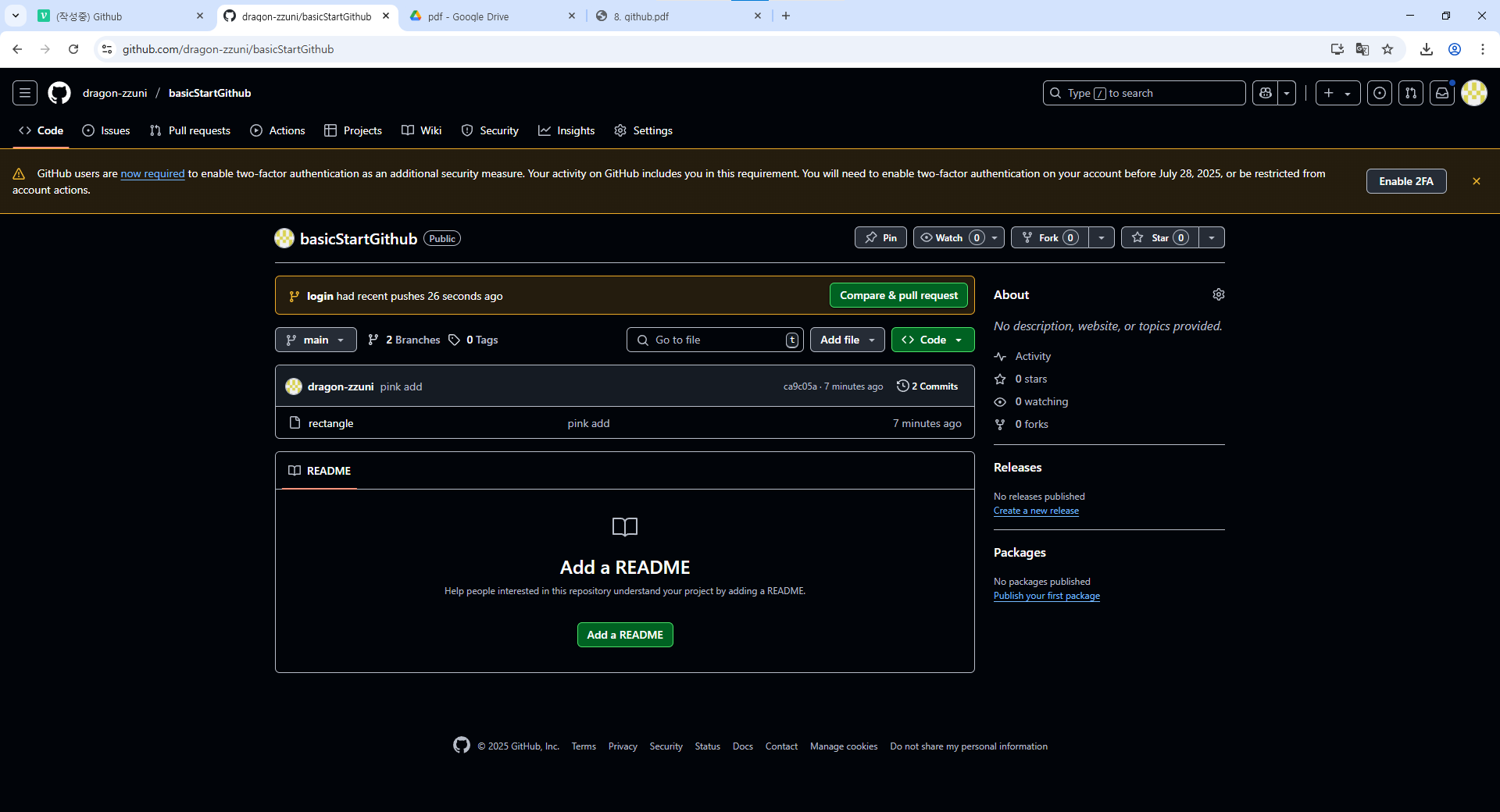This screenshot has width=1500, height=812.
Task: Open the Wiki tab
Action: pyautogui.click(x=422, y=130)
